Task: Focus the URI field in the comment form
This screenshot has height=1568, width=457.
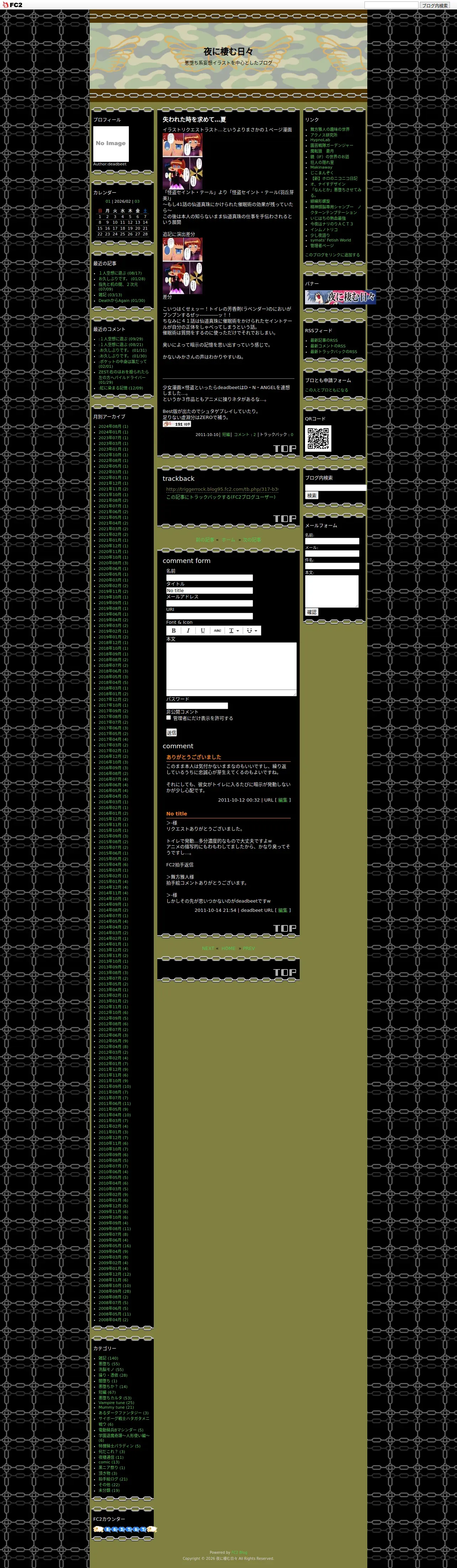Action: [x=210, y=616]
